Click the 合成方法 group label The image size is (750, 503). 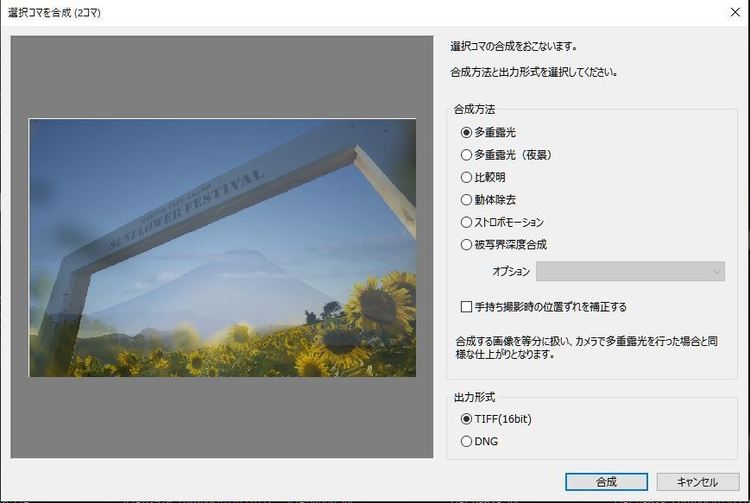pos(474,109)
